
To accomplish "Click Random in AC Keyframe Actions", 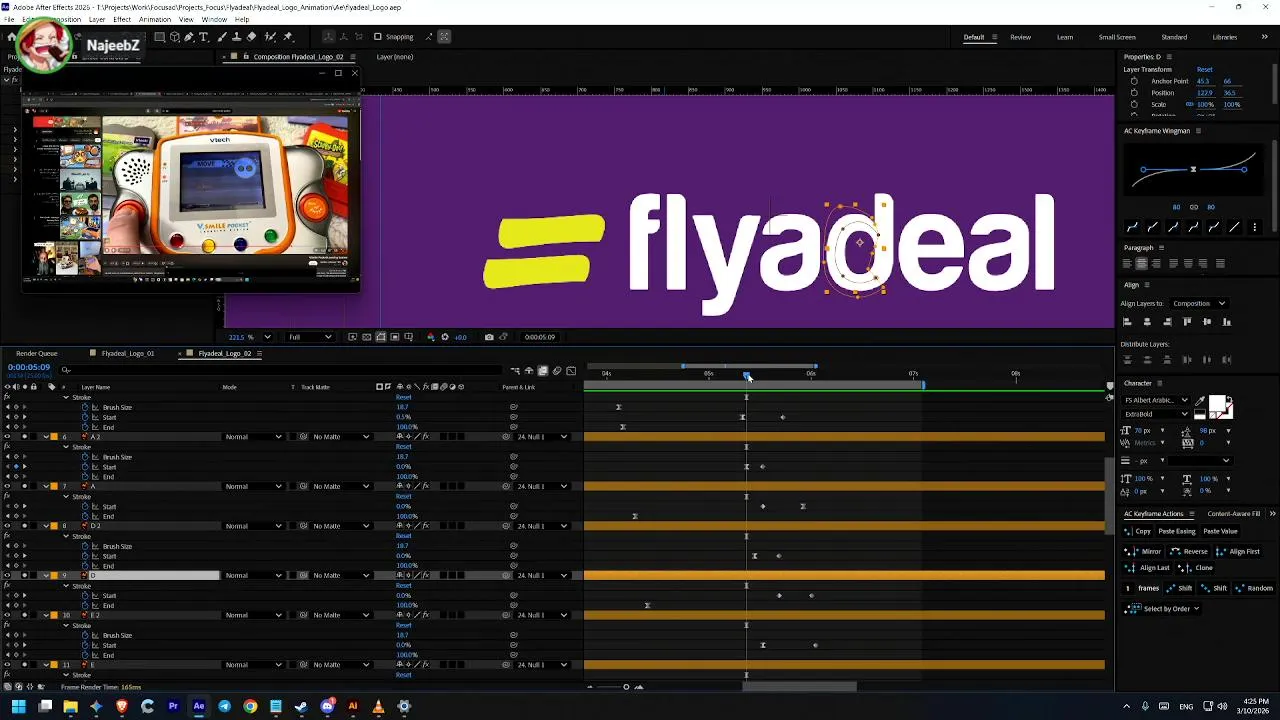I will coord(1255,588).
